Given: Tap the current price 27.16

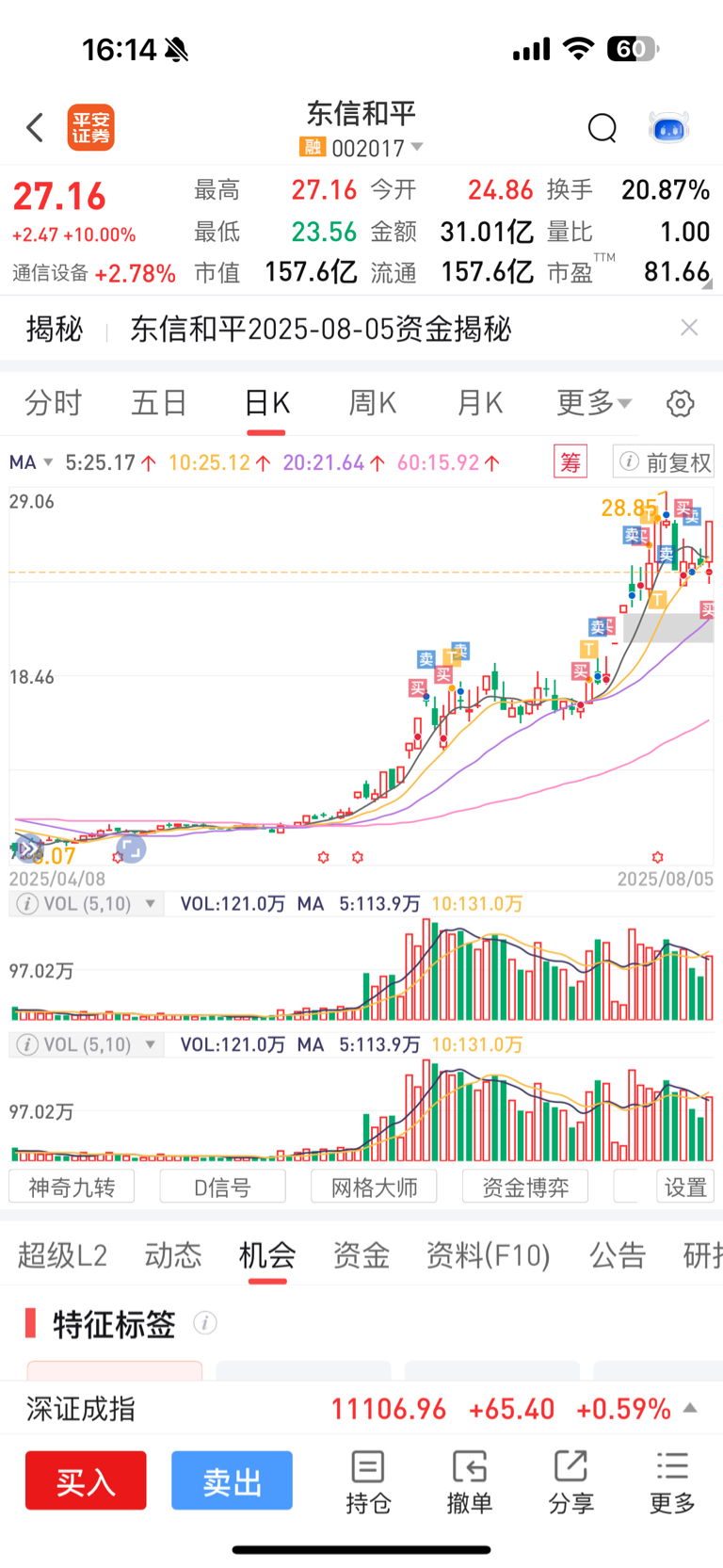Looking at the screenshot, I should [59, 197].
